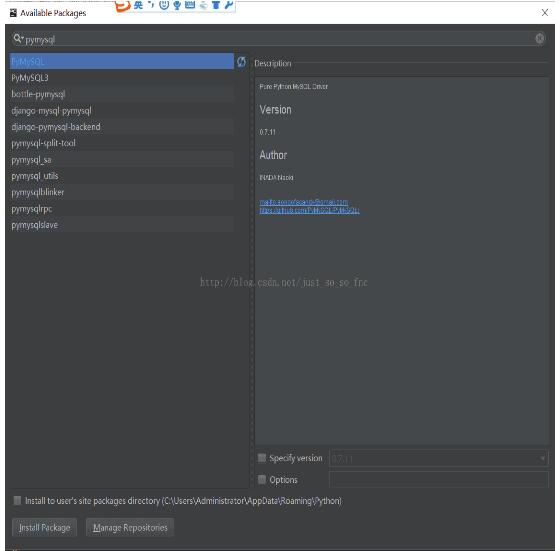Screen dimensions: 560x551
Task: Check Install to user's site packages directory
Action: 17,500
